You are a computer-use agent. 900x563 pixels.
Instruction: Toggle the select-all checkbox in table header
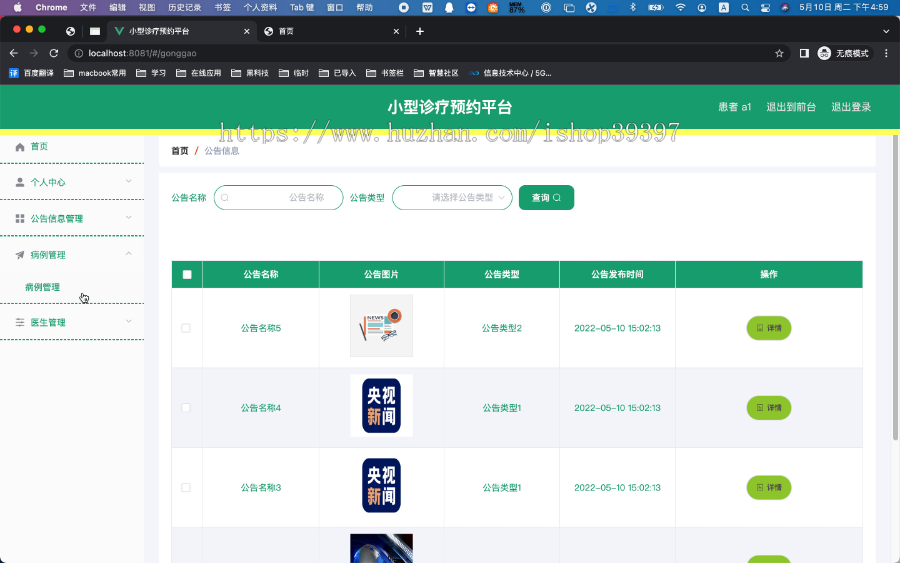coord(187,274)
